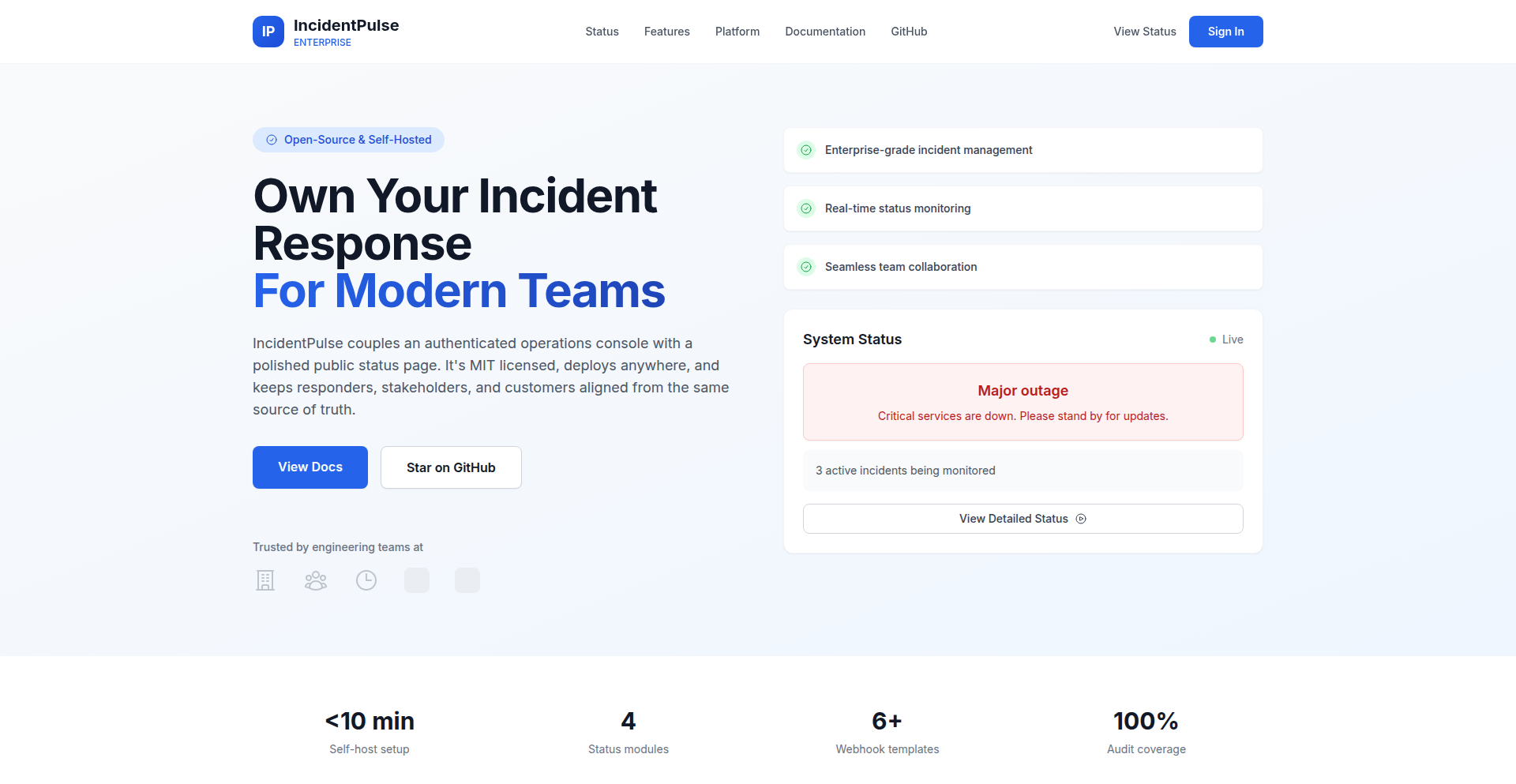This screenshot has width=1516, height=784.
Task: Click Star on GitHub
Action: point(450,467)
